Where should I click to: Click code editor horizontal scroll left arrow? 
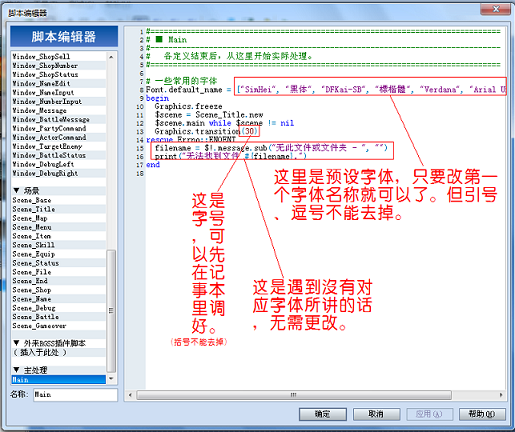tap(130, 395)
